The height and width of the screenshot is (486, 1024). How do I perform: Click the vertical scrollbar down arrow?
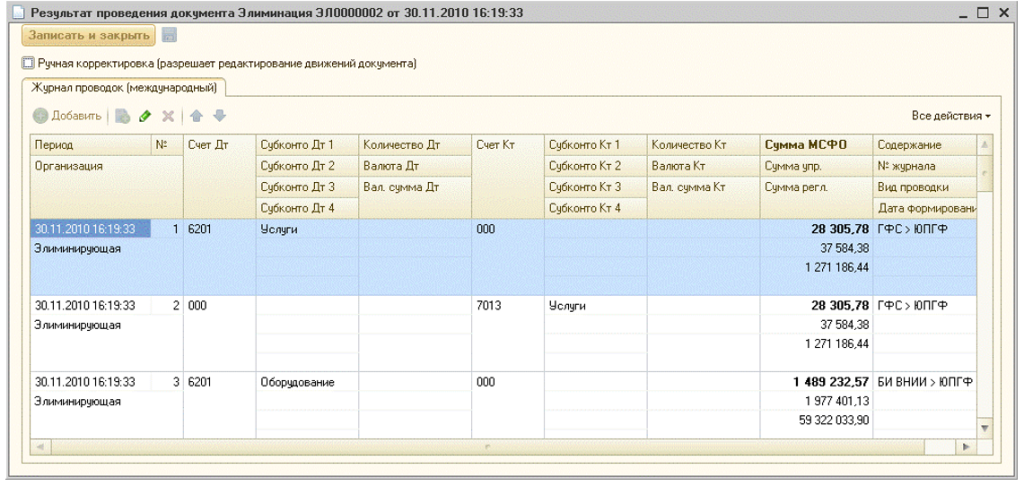tap(984, 428)
